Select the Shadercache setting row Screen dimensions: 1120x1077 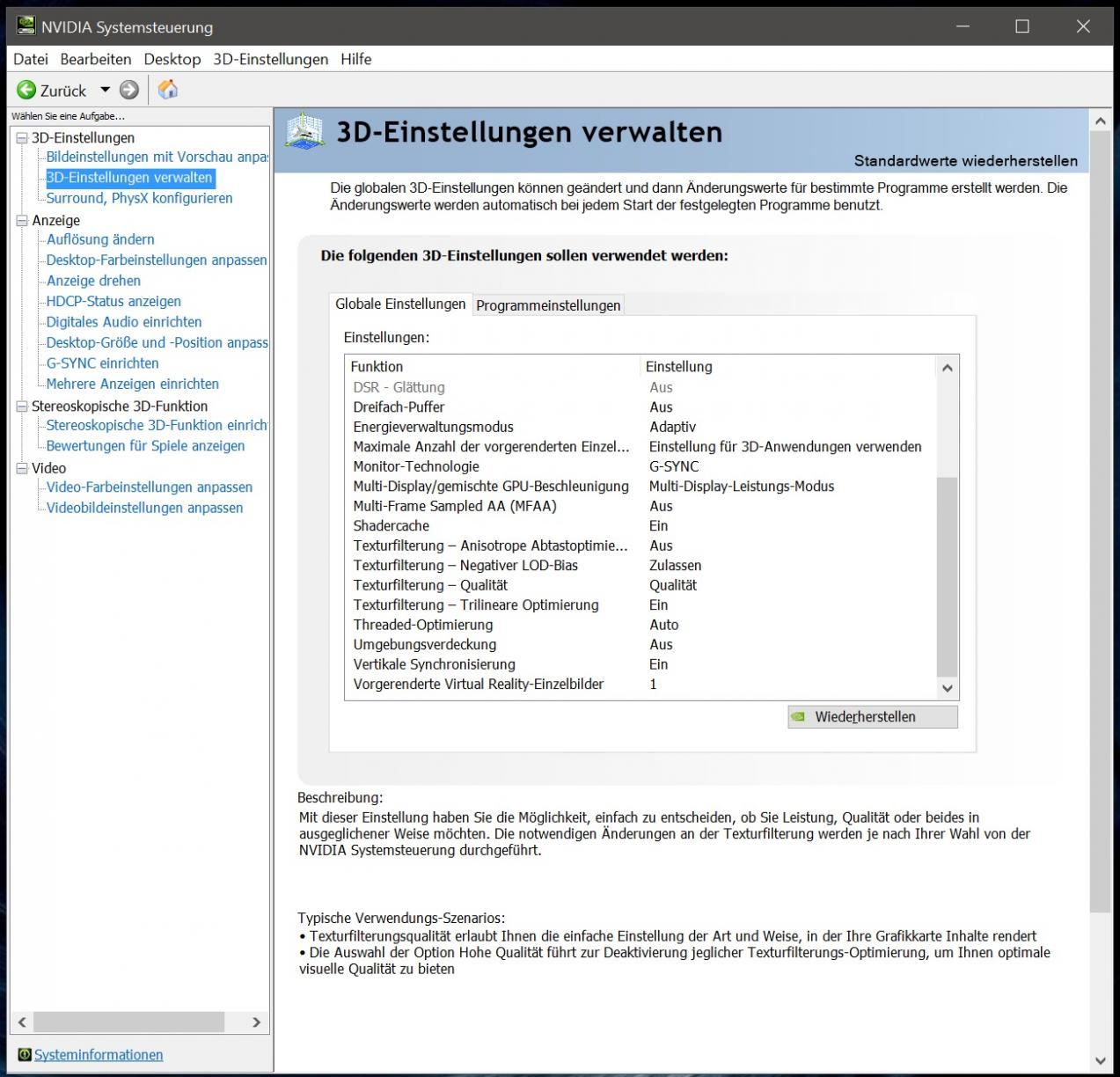[x=641, y=526]
